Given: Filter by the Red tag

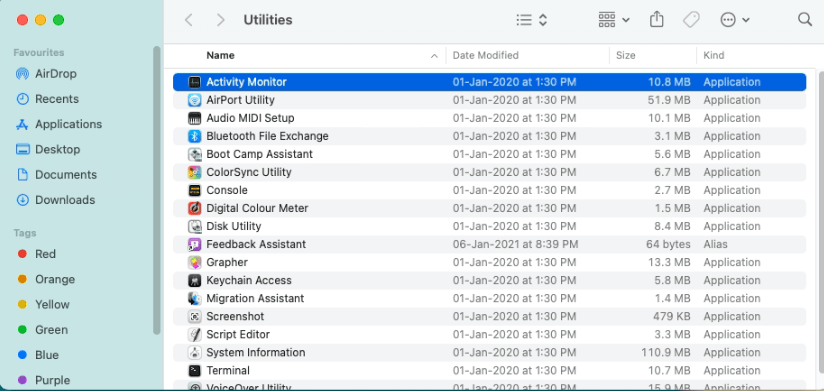Looking at the screenshot, I should click(x=37, y=254).
